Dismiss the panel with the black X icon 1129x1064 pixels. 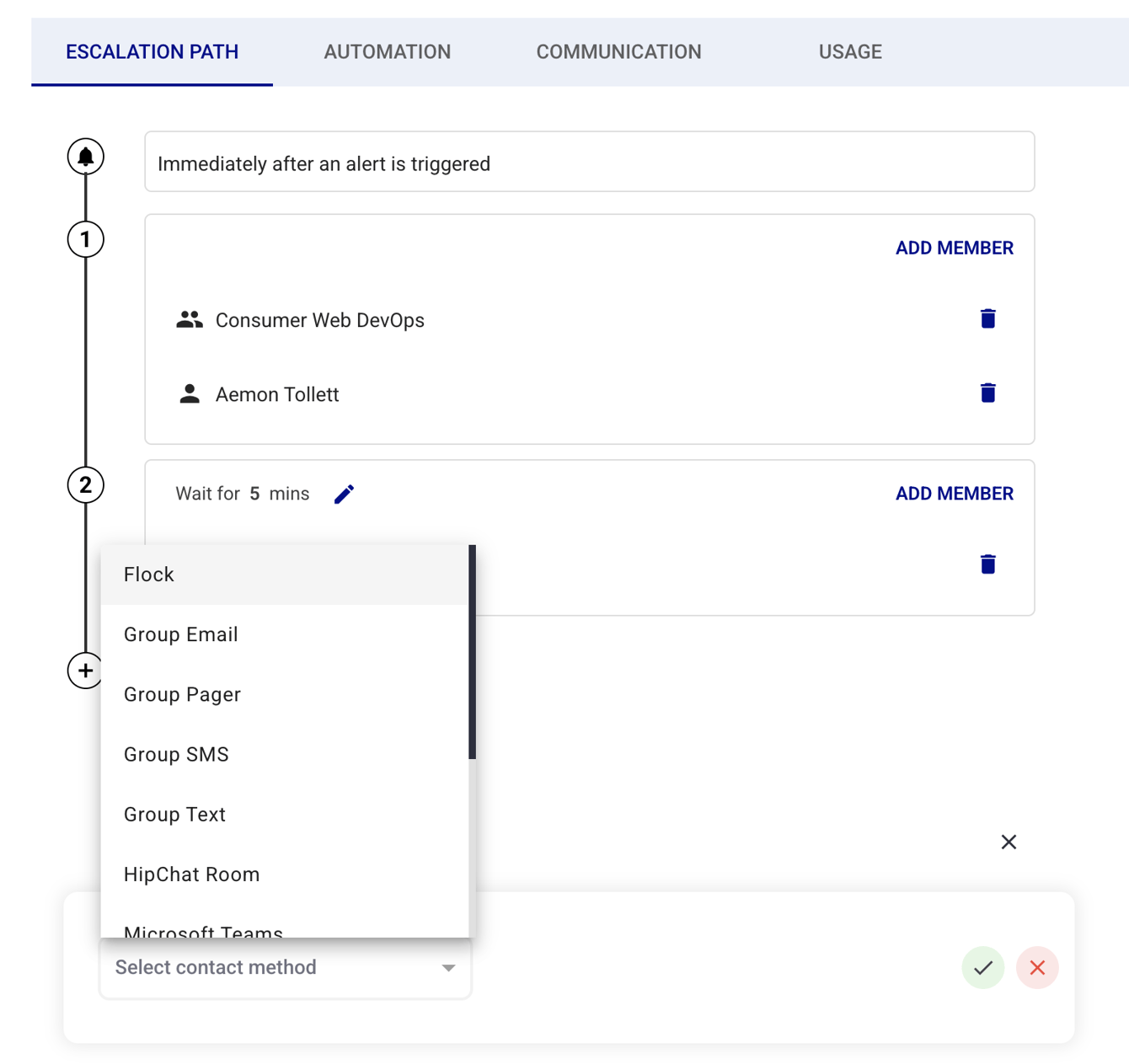[x=1009, y=842]
